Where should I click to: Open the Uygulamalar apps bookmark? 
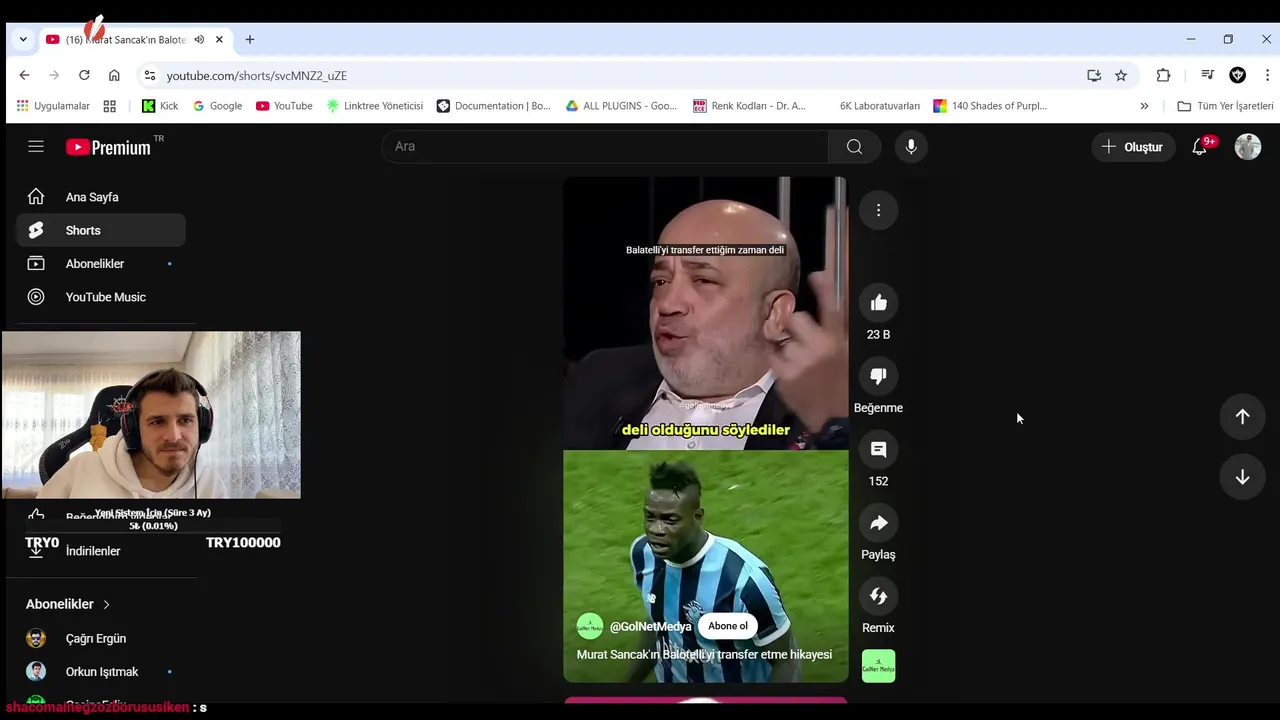pos(54,106)
